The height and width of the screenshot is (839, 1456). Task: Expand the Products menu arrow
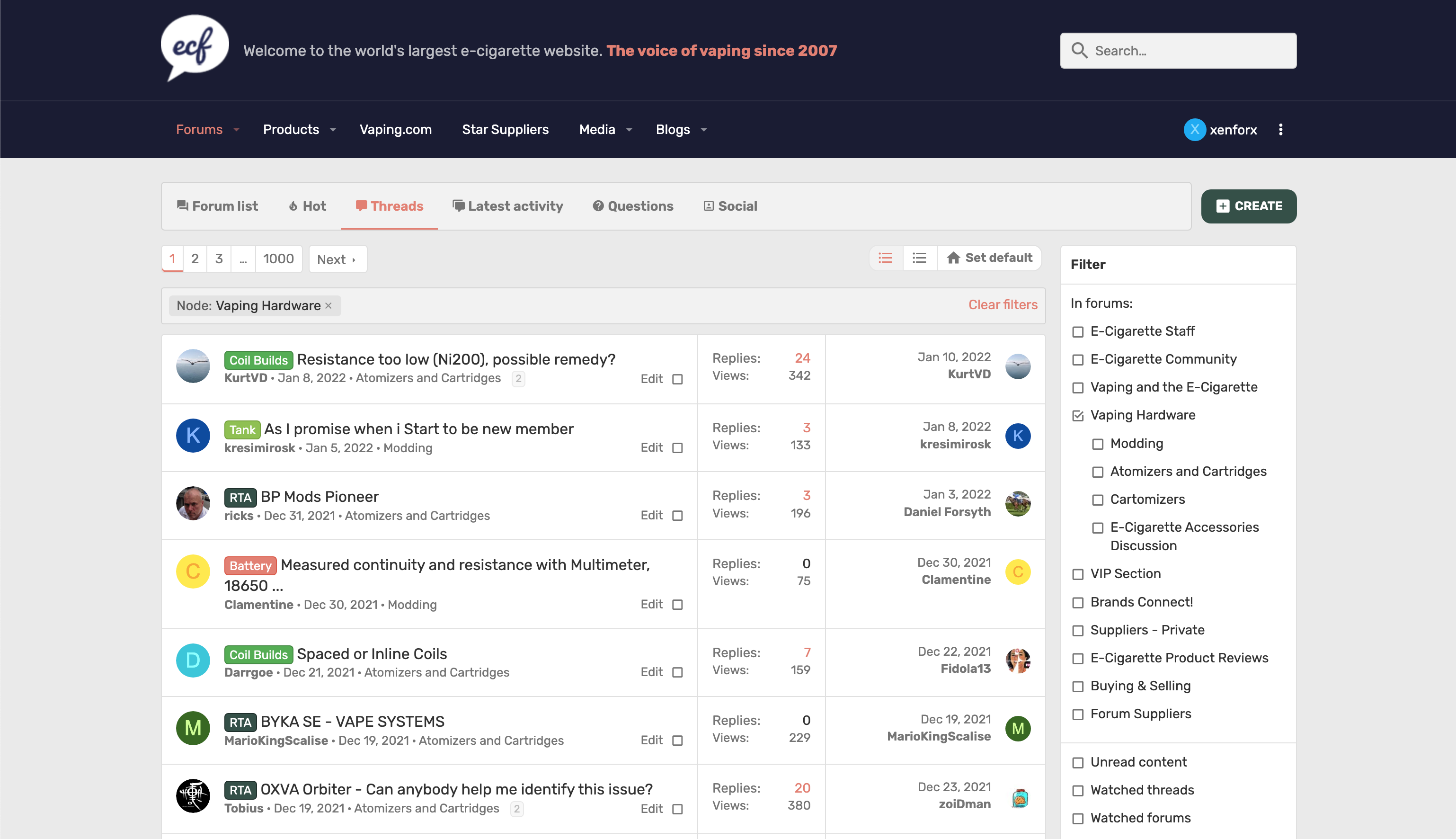click(333, 130)
